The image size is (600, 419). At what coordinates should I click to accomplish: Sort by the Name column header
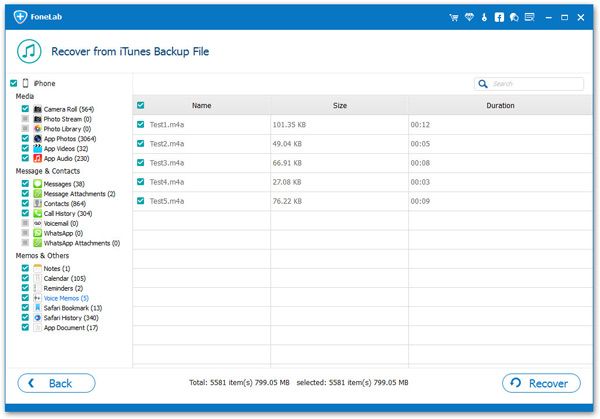pos(202,105)
